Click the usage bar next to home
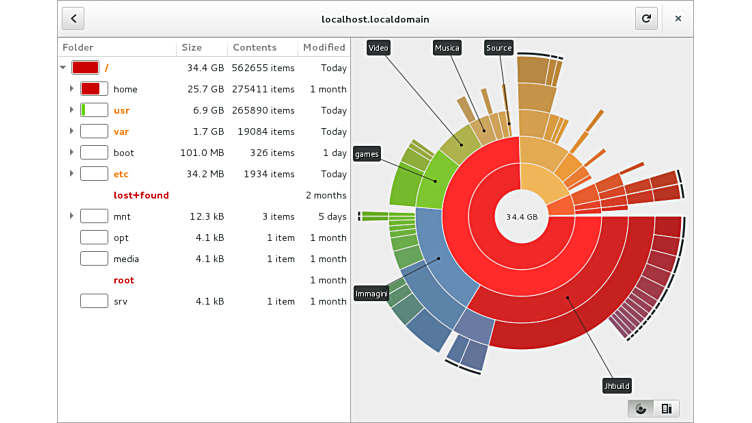This screenshot has width=752, height=423. (x=94, y=89)
